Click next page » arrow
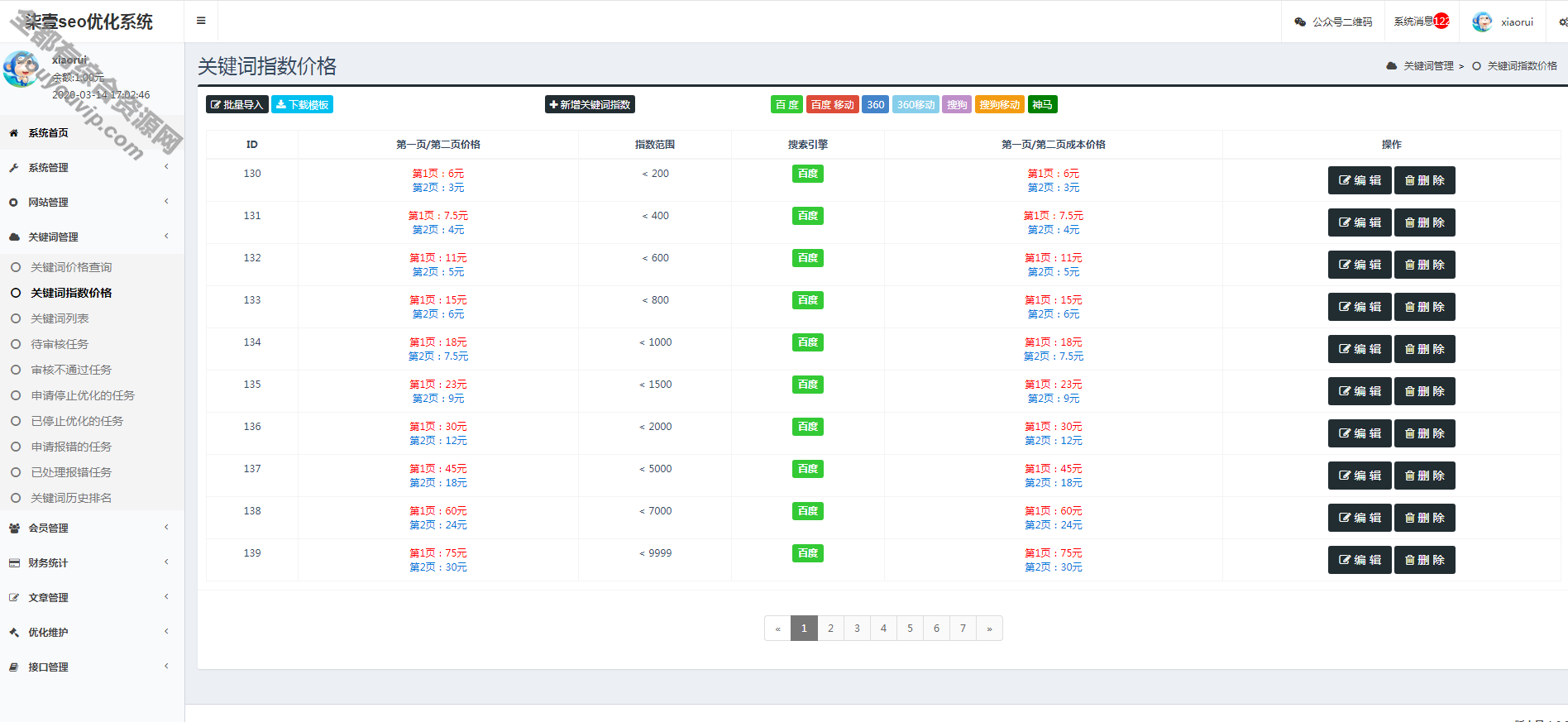1568x722 pixels. [989, 629]
